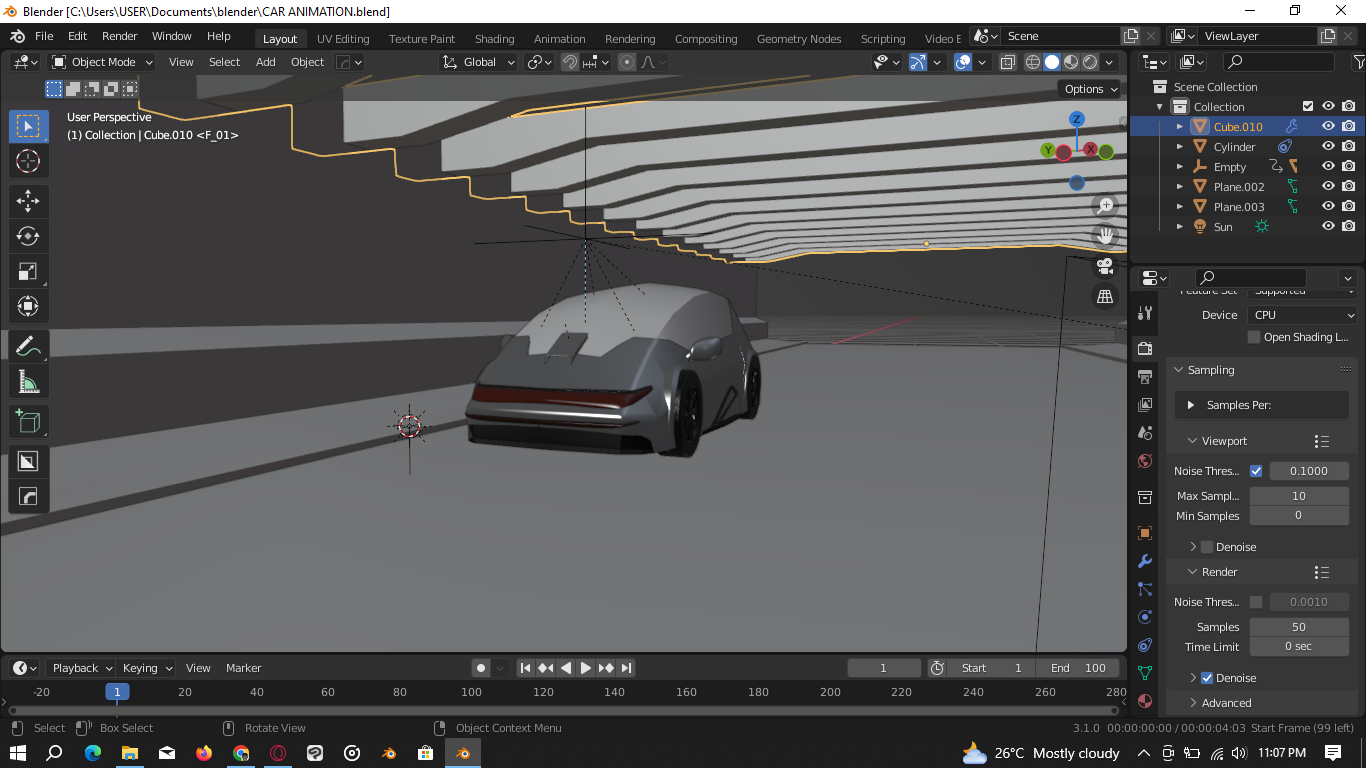Open the Device CPU dropdown
This screenshot has width=1366, height=768.
[1302, 315]
